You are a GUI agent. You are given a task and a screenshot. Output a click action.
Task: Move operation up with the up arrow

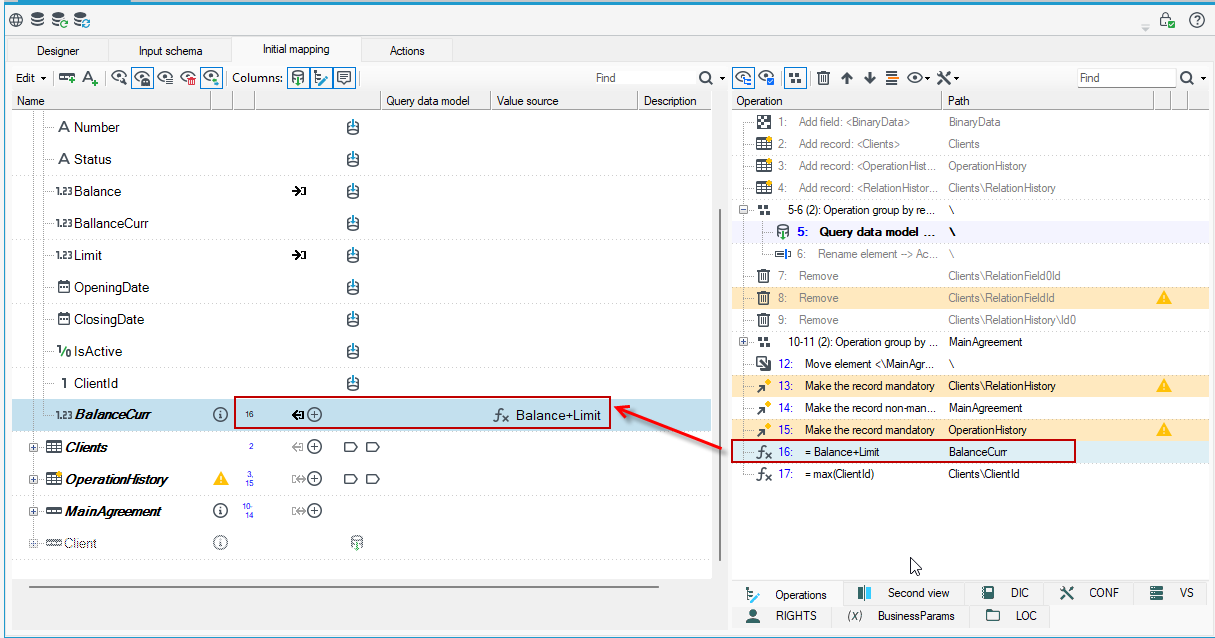point(847,78)
